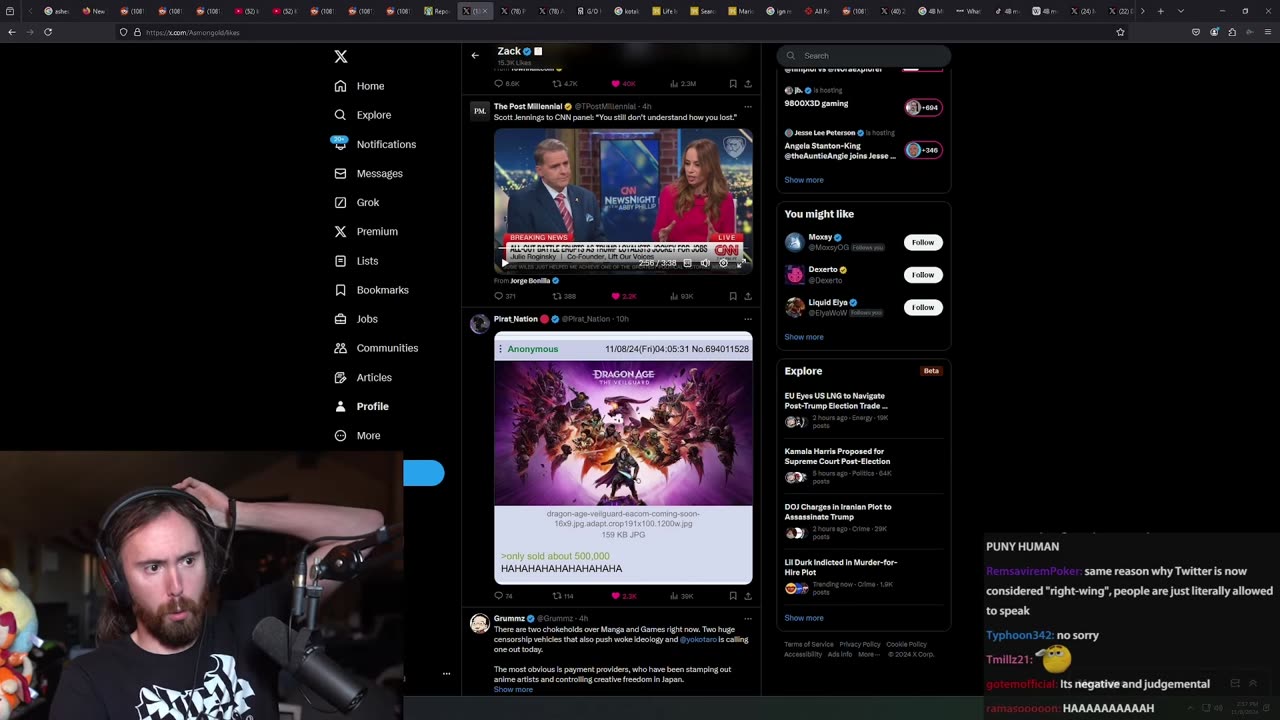
Task: Open the Dragon Age Veilguard image
Action: pos(623,433)
